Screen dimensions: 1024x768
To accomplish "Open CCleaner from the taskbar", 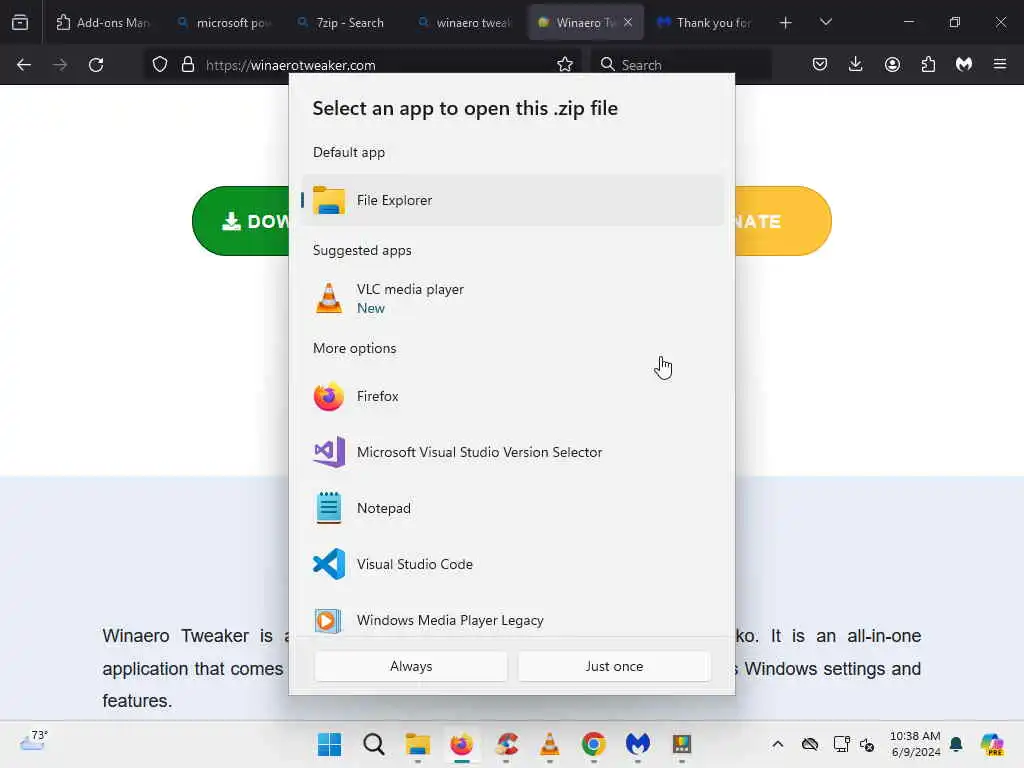I will (x=506, y=744).
